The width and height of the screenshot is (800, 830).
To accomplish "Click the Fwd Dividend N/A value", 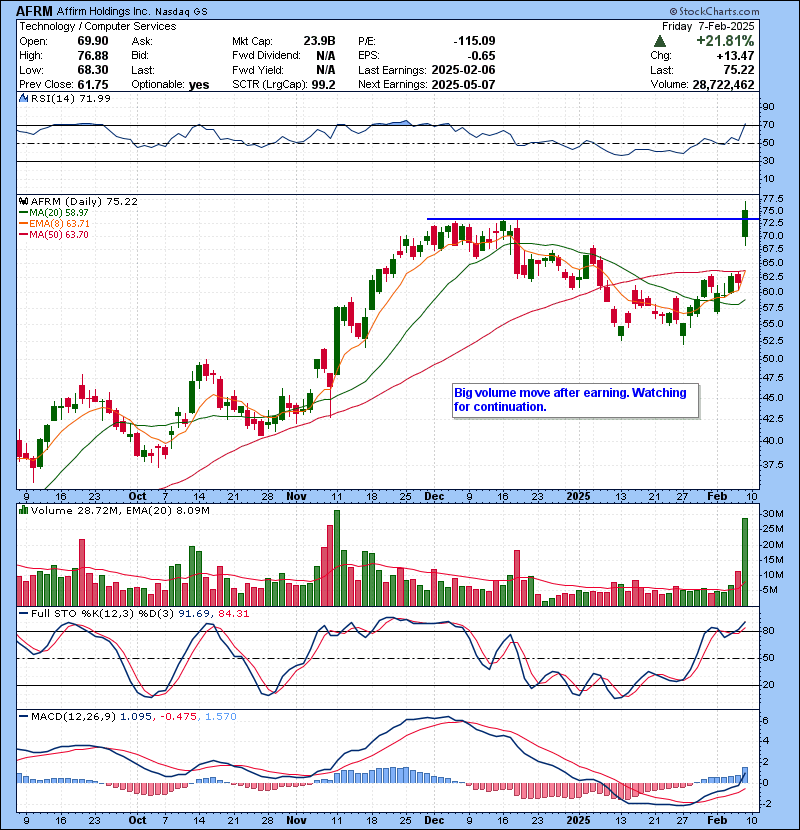I will click(326, 56).
